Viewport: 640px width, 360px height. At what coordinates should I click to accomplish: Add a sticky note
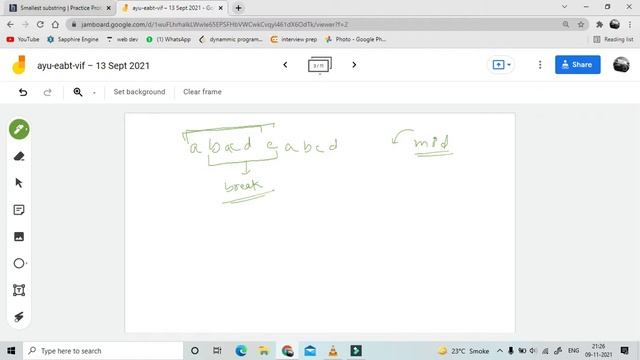pyautogui.click(x=19, y=210)
